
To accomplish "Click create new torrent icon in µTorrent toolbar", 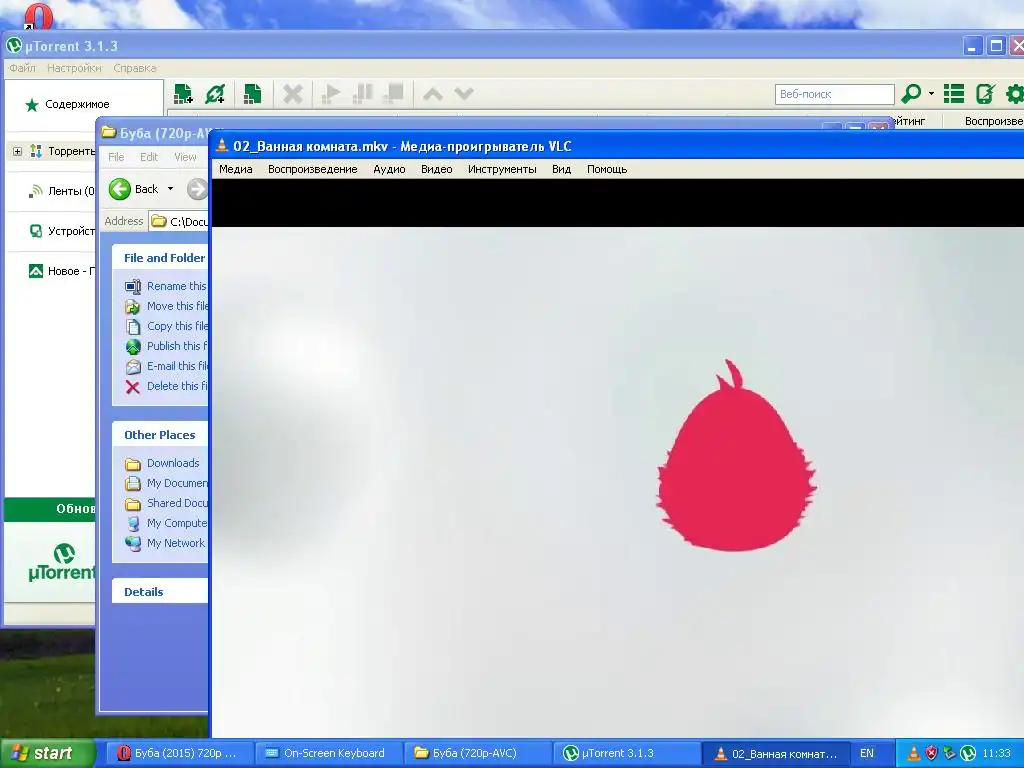I will (252, 94).
